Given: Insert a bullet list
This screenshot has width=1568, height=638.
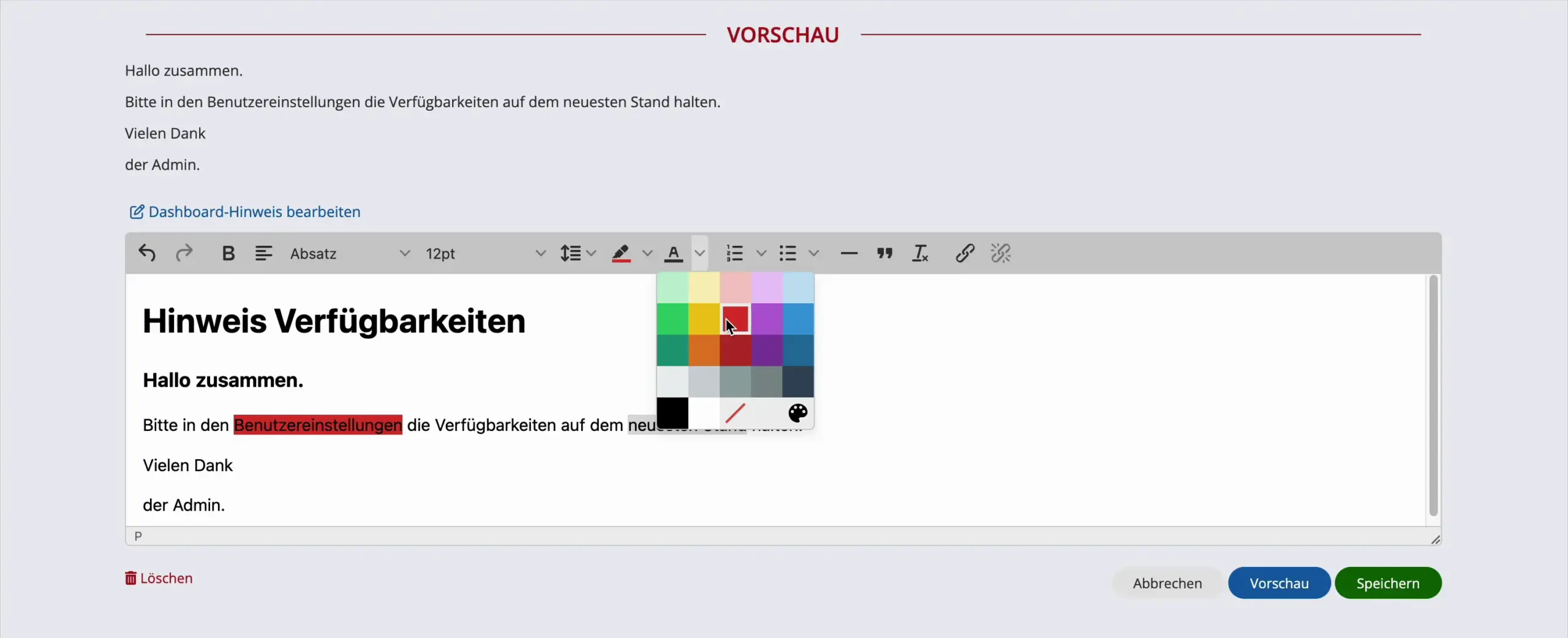Looking at the screenshot, I should 788,253.
